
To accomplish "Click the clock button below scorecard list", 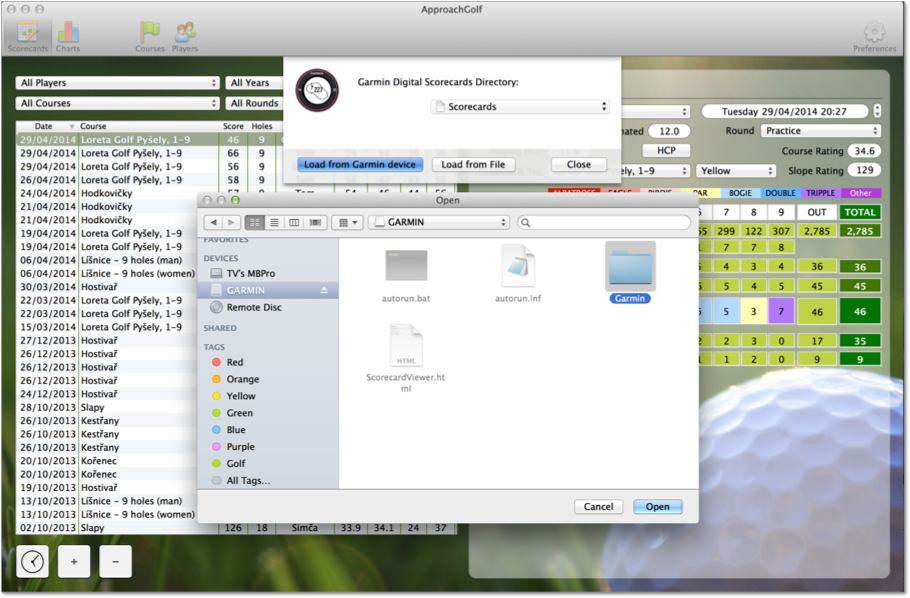I will (32, 561).
